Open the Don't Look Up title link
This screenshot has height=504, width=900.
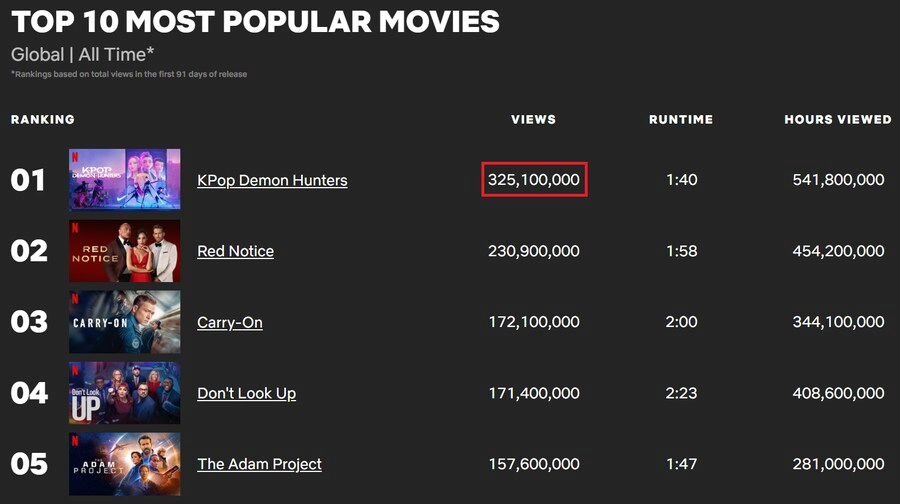coord(246,393)
